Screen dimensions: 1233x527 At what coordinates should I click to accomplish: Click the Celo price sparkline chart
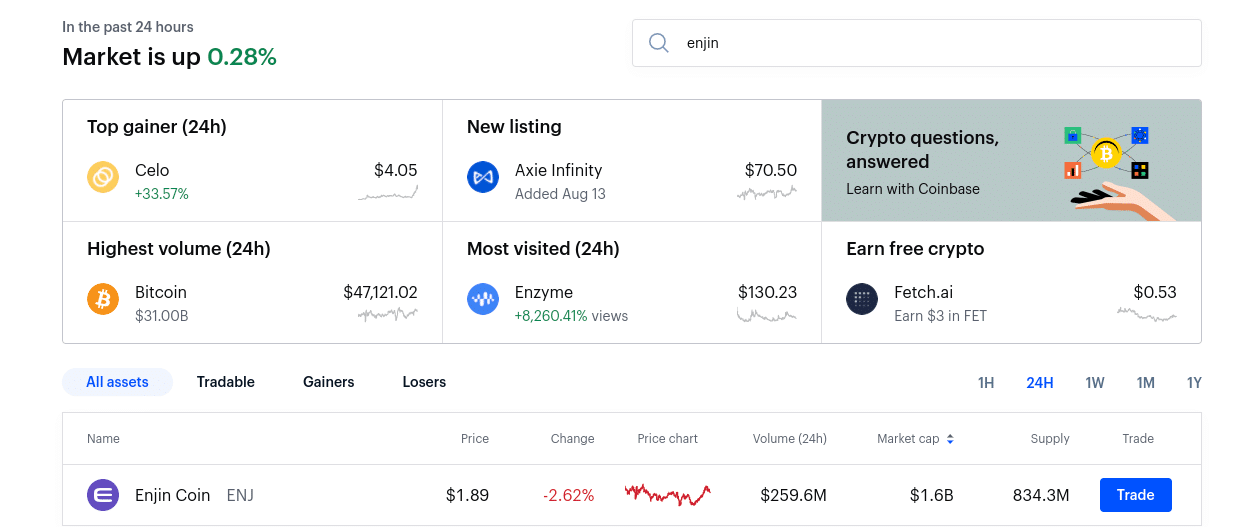click(388, 192)
